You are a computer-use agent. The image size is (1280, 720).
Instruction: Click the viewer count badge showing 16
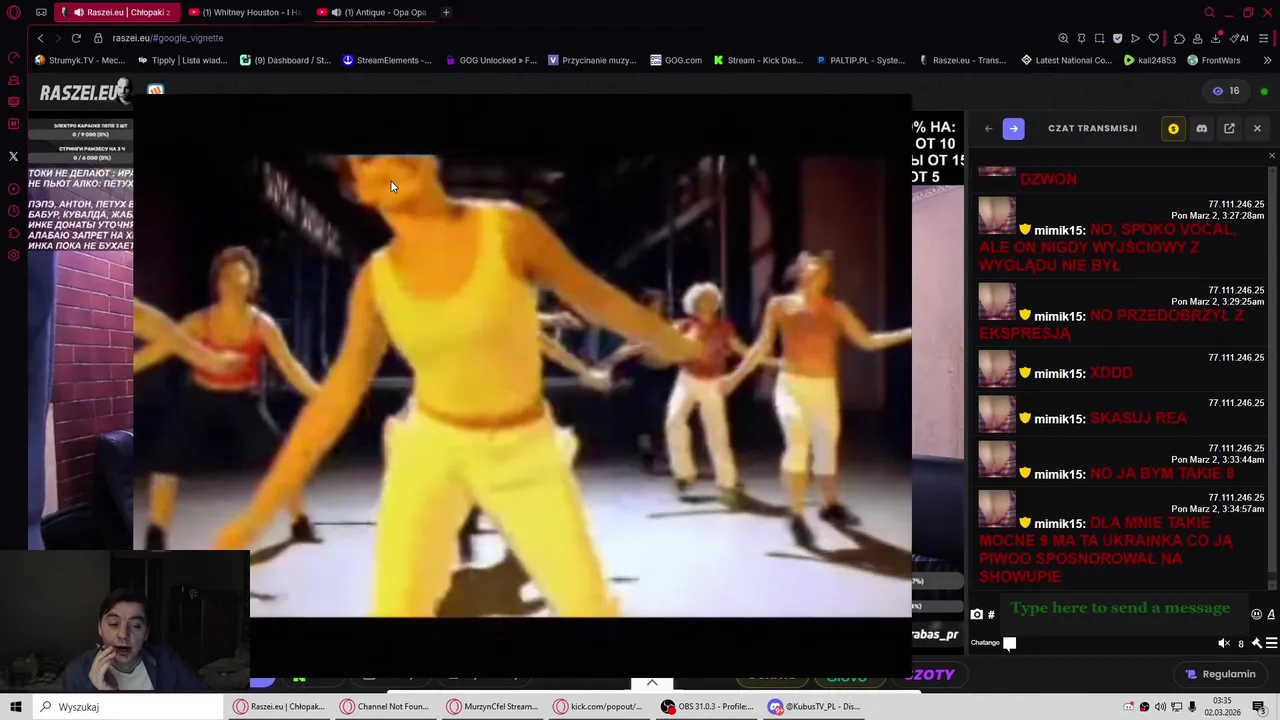(x=1226, y=91)
